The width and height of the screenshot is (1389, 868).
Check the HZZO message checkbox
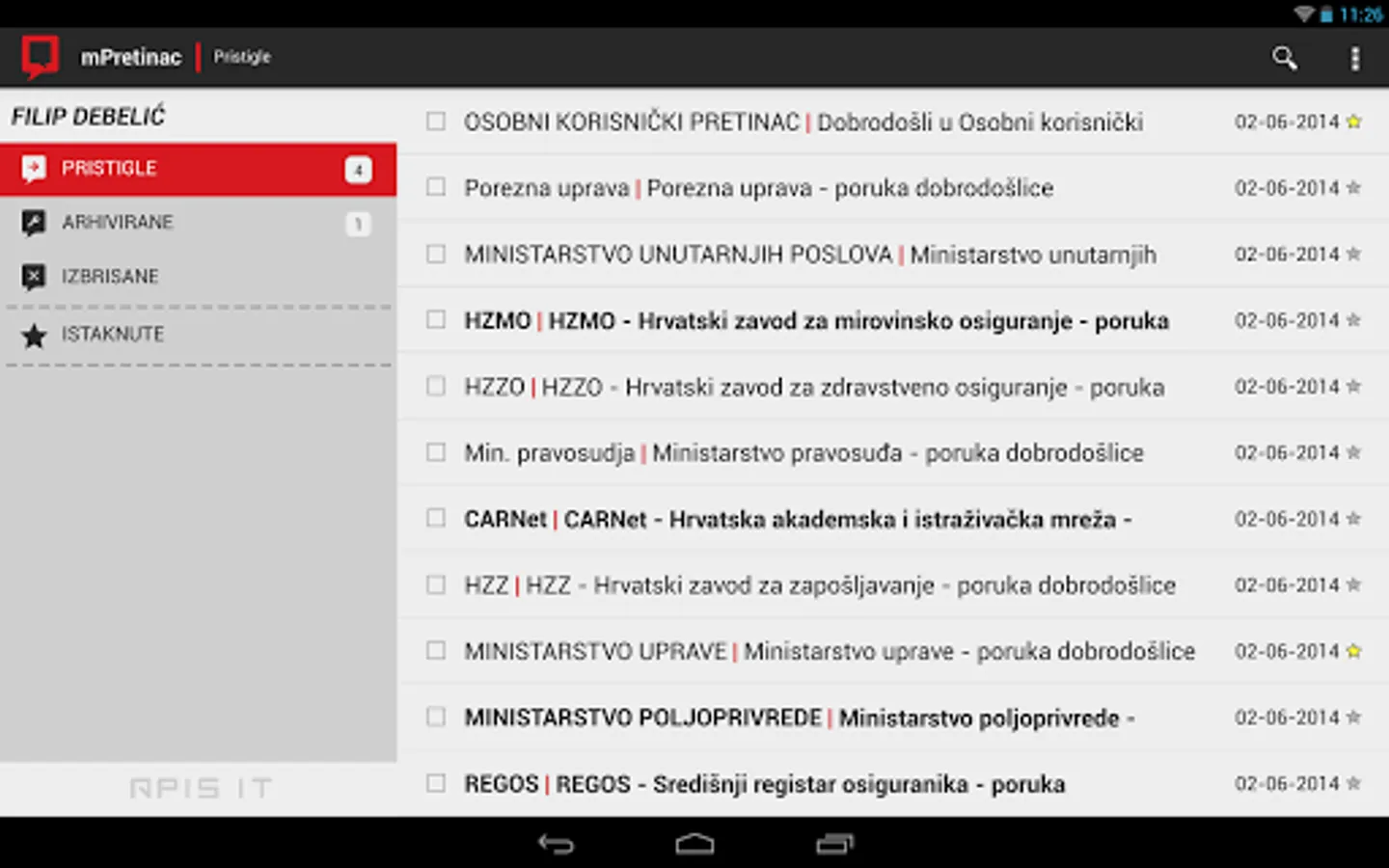436,386
